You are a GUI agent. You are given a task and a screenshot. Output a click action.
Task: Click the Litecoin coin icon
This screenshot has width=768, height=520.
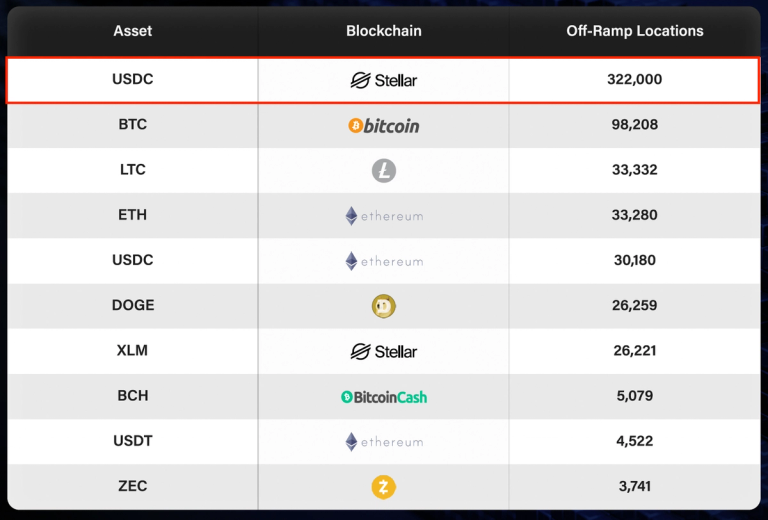pos(384,171)
